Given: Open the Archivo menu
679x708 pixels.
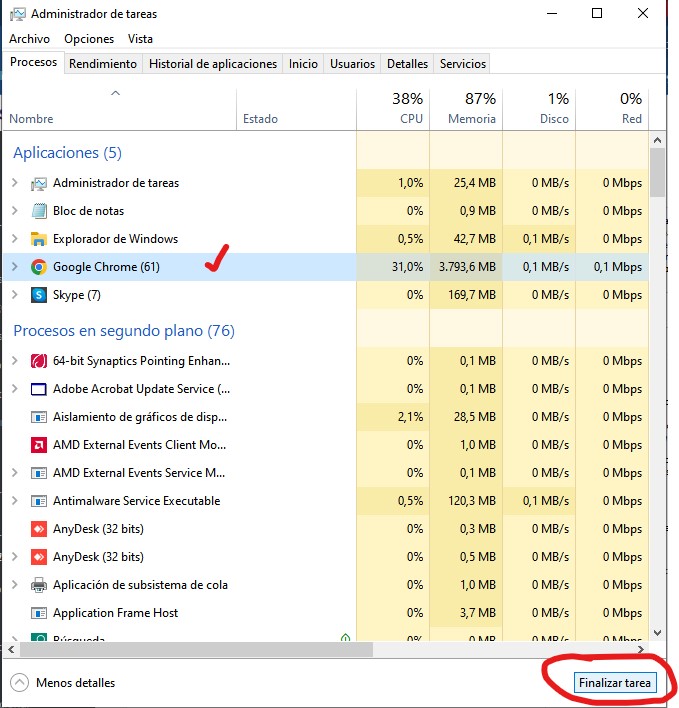Looking at the screenshot, I should pos(29,39).
